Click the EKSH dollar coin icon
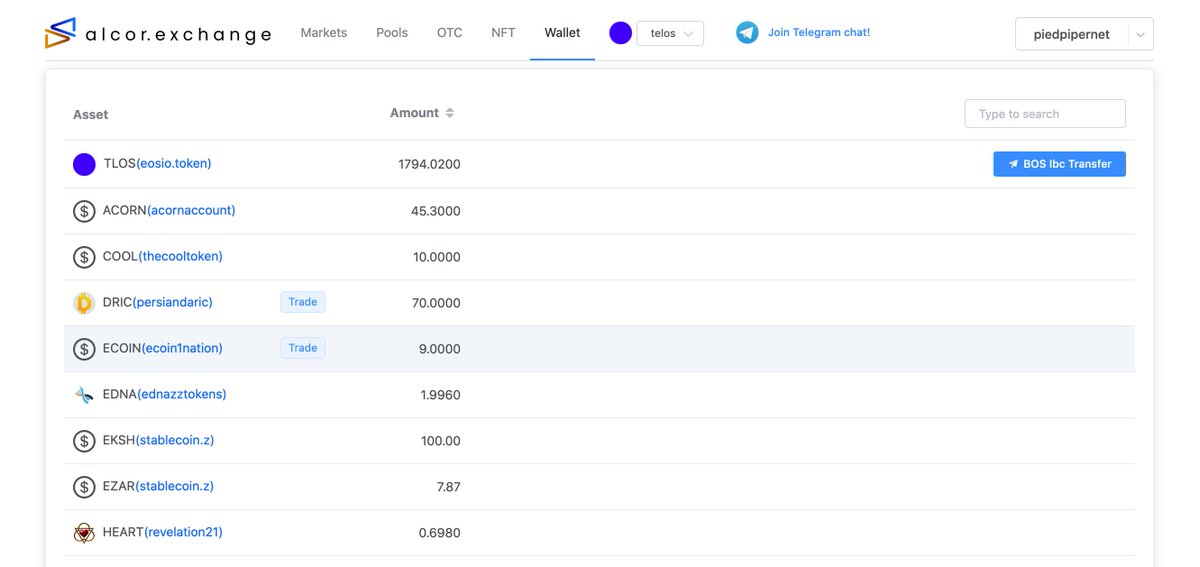The width and height of the screenshot is (1200, 567). (x=84, y=441)
